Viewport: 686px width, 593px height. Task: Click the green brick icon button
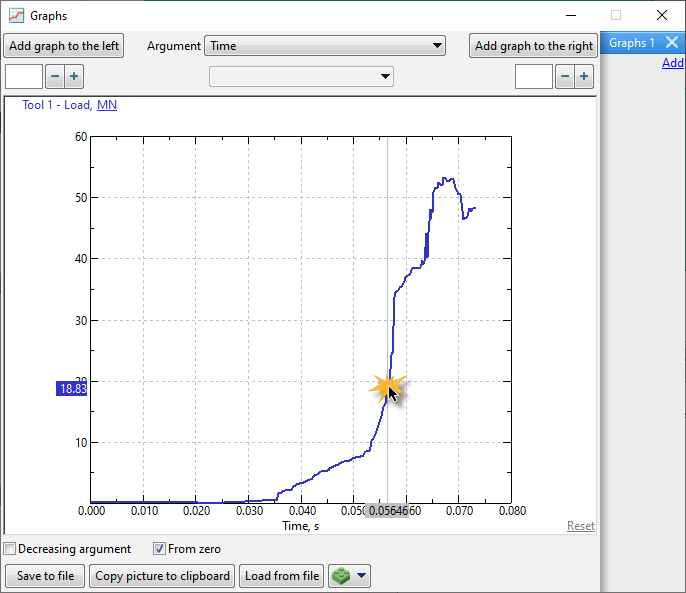pyautogui.click(x=341, y=576)
